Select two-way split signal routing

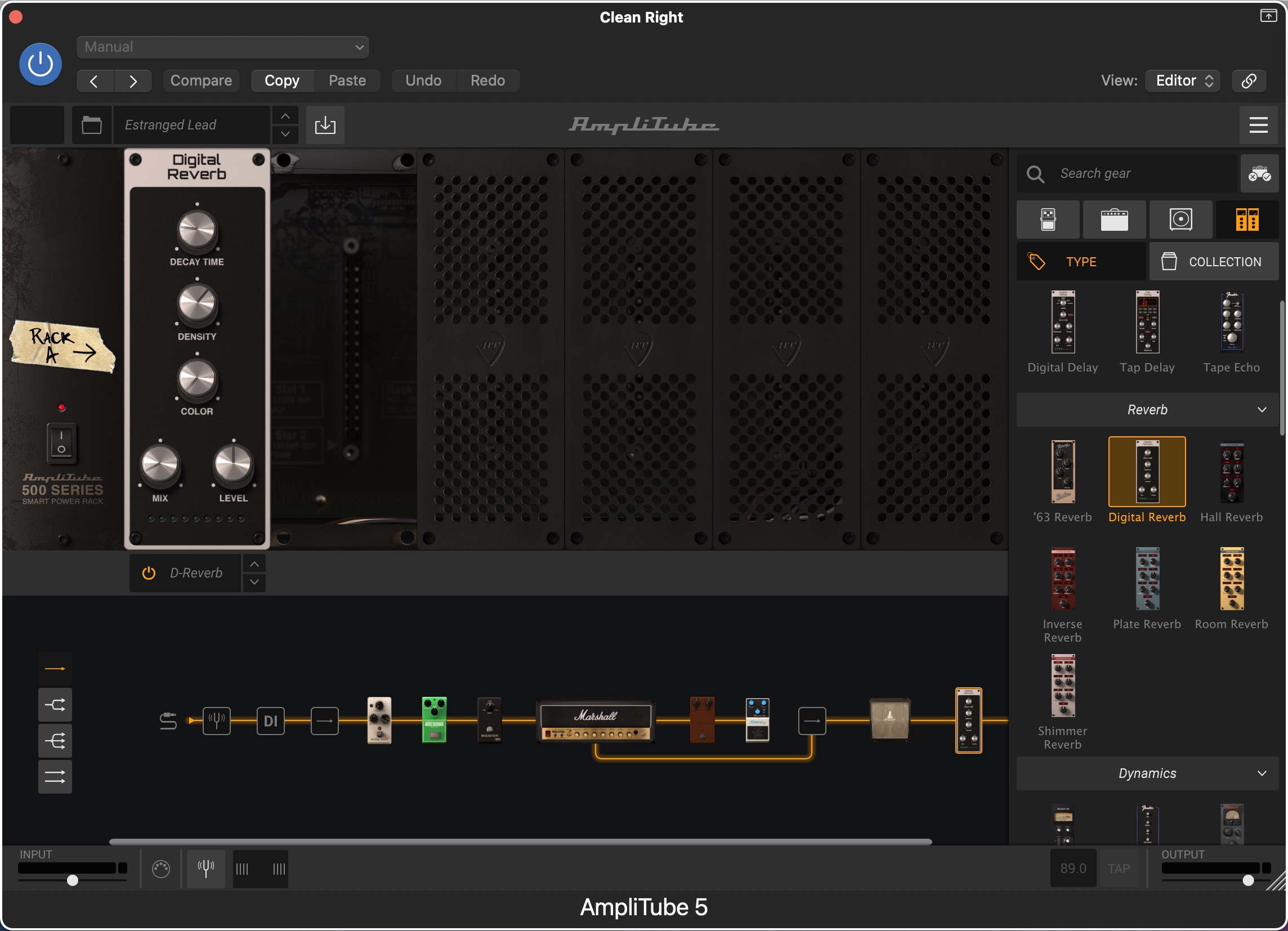(55, 705)
